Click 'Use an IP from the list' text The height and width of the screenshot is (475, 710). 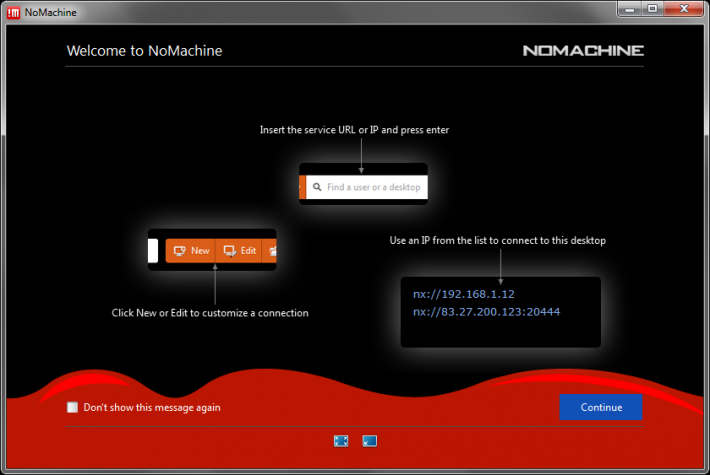coord(438,240)
